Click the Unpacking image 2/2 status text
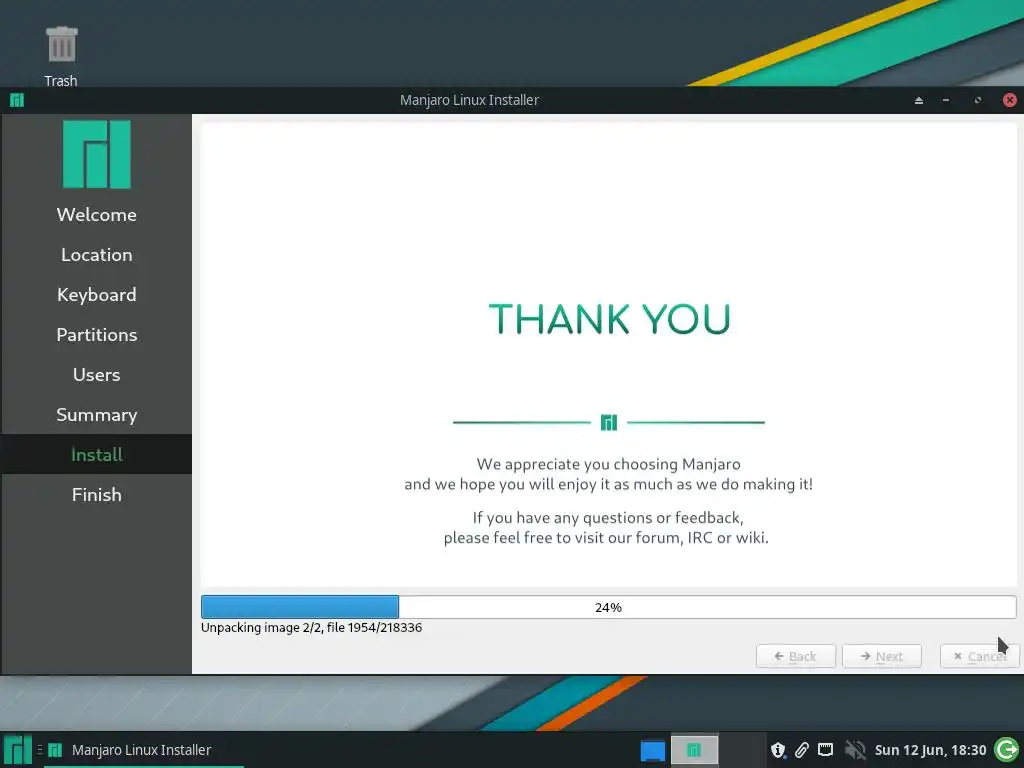The image size is (1024, 768). (312, 628)
